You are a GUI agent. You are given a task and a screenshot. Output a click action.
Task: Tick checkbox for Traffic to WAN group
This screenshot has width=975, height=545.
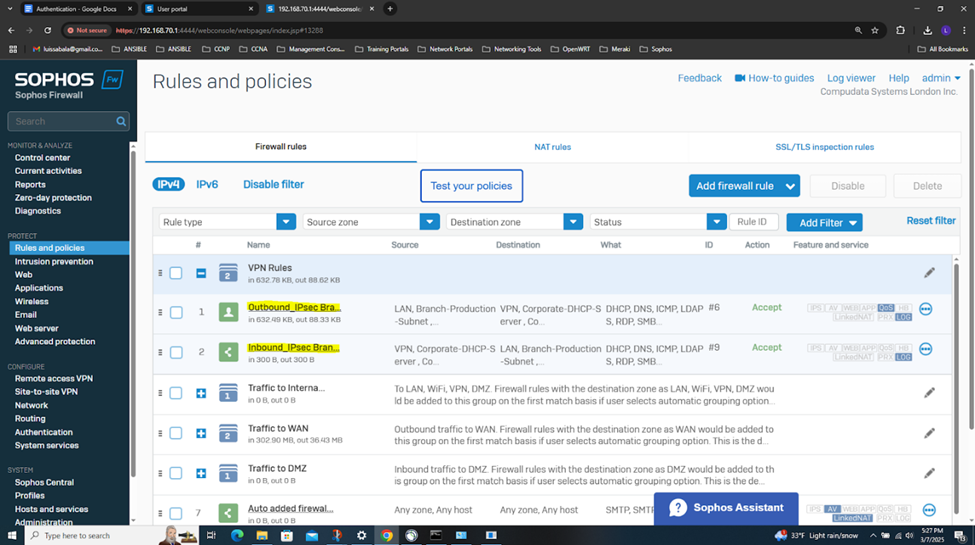(176, 433)
